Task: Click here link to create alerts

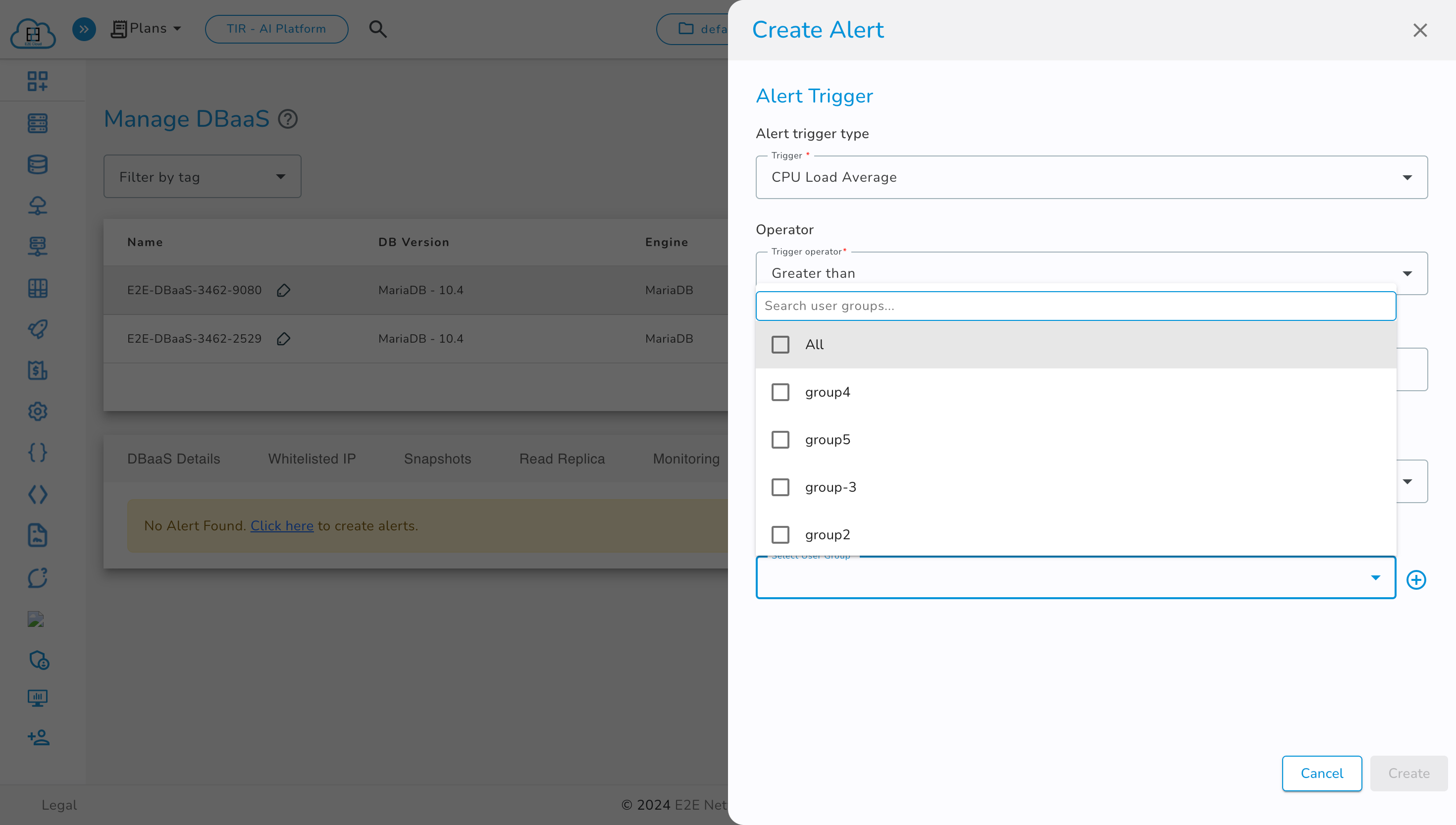Action: tap(281, 526)
